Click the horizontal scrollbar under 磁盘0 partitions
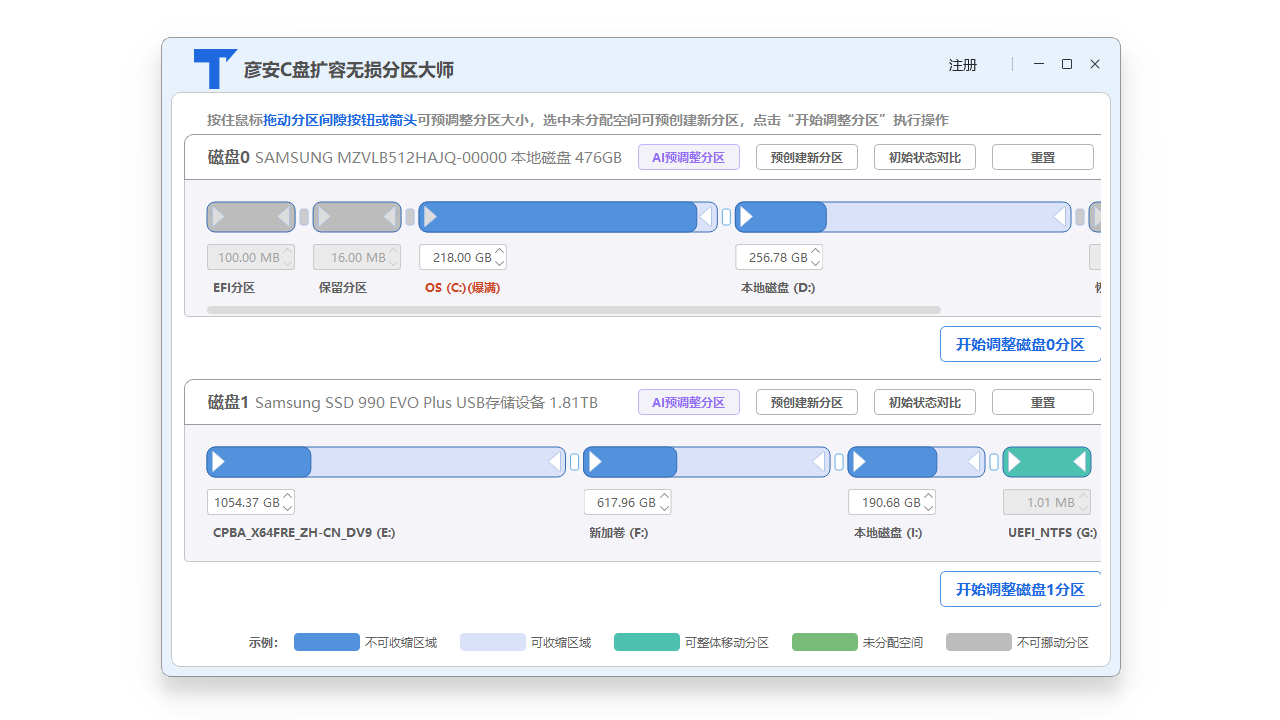Viewport: 1280px width, 720px height. point(574,310)
